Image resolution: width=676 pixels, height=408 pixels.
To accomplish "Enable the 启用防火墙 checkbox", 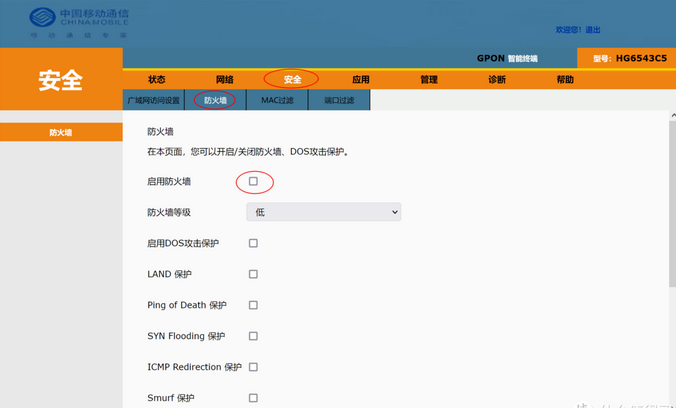I will point(253,181).
